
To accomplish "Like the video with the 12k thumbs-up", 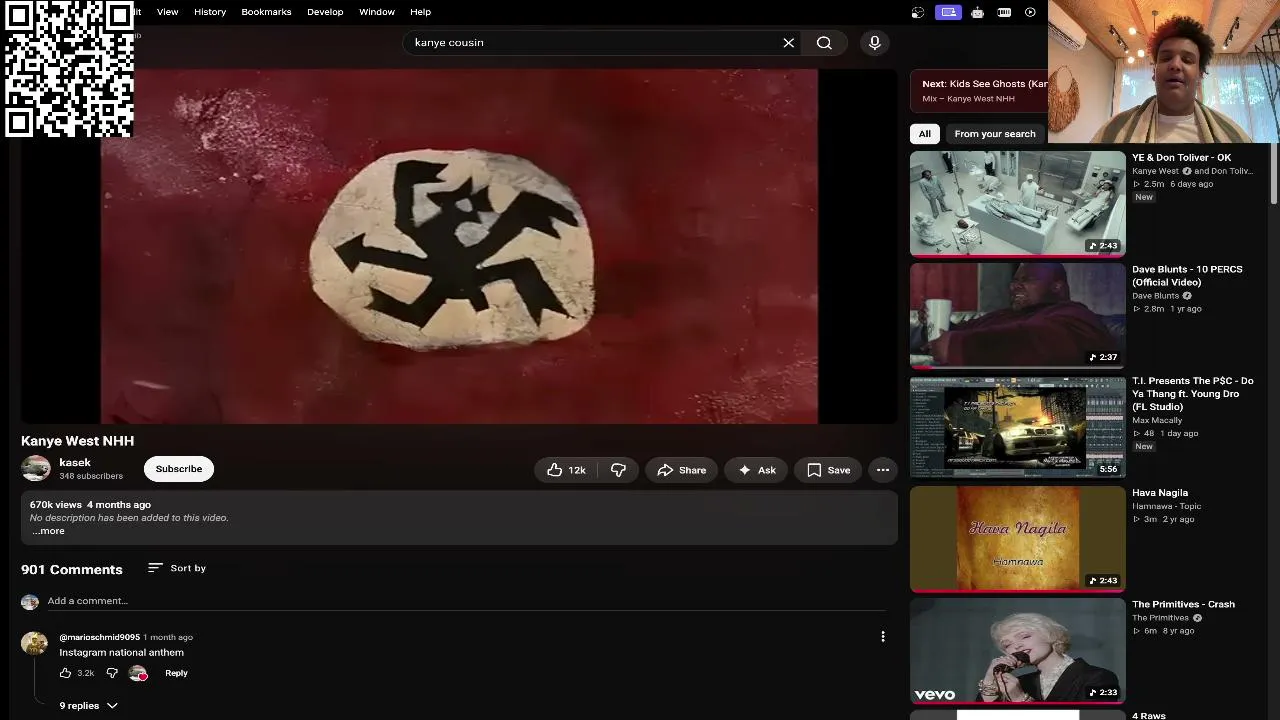I will pyautogui.click(x=566, y=470).
